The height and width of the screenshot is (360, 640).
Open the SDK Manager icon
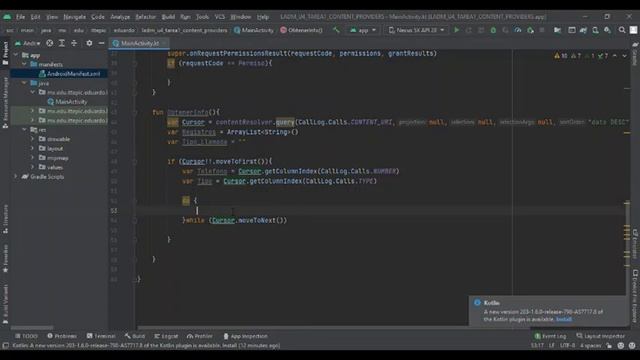(x=608, y=30)
